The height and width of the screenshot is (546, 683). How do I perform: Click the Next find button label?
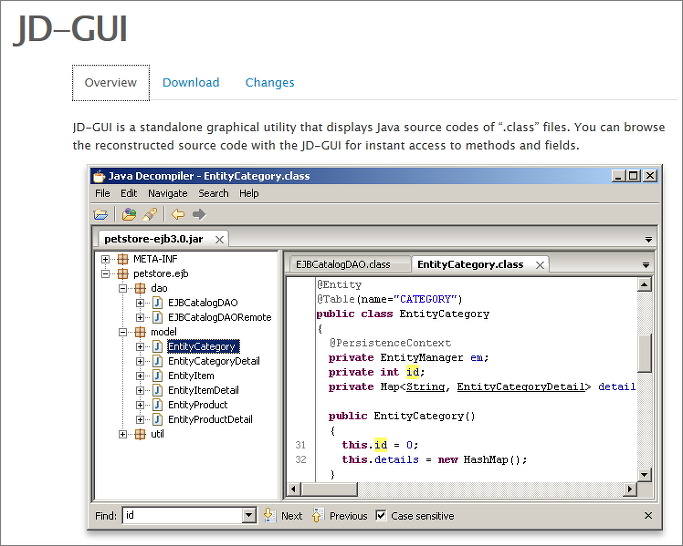pos(291,516)
